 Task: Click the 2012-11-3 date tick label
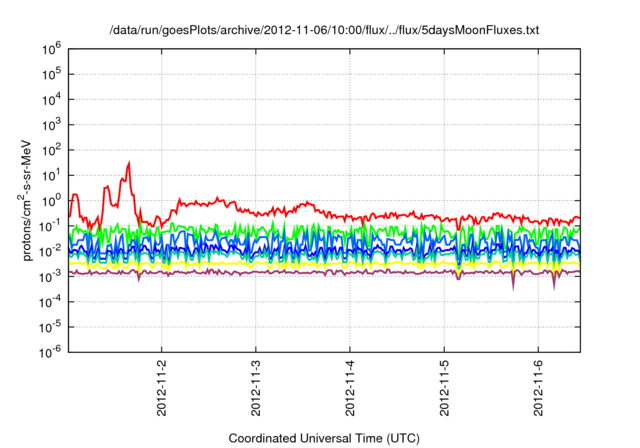pyautogui.click(x=256, y=388)
